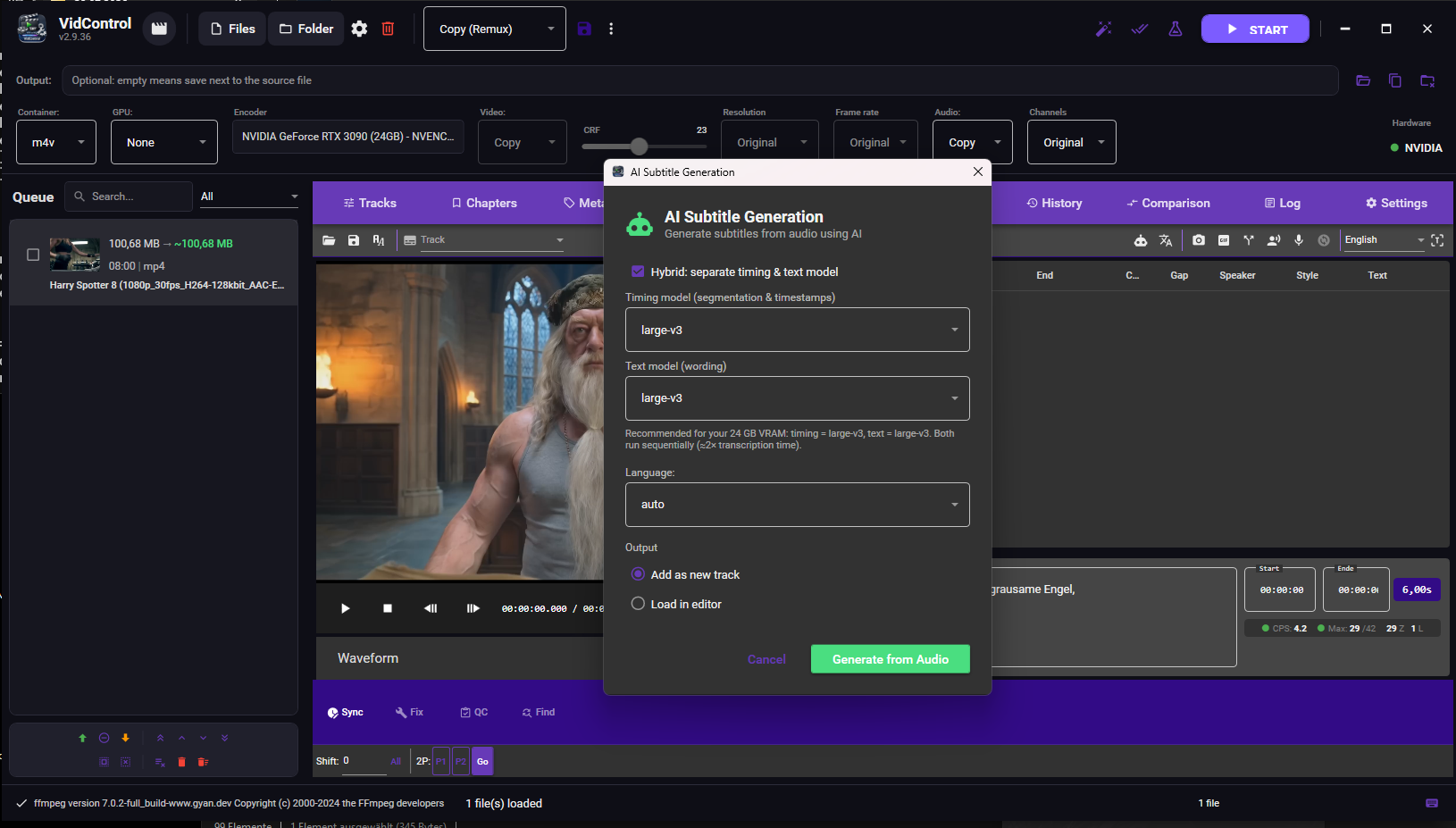Click the green up arrow in the queue controls
Screen dimensions: 1456x828
click(x=83, y=738)
